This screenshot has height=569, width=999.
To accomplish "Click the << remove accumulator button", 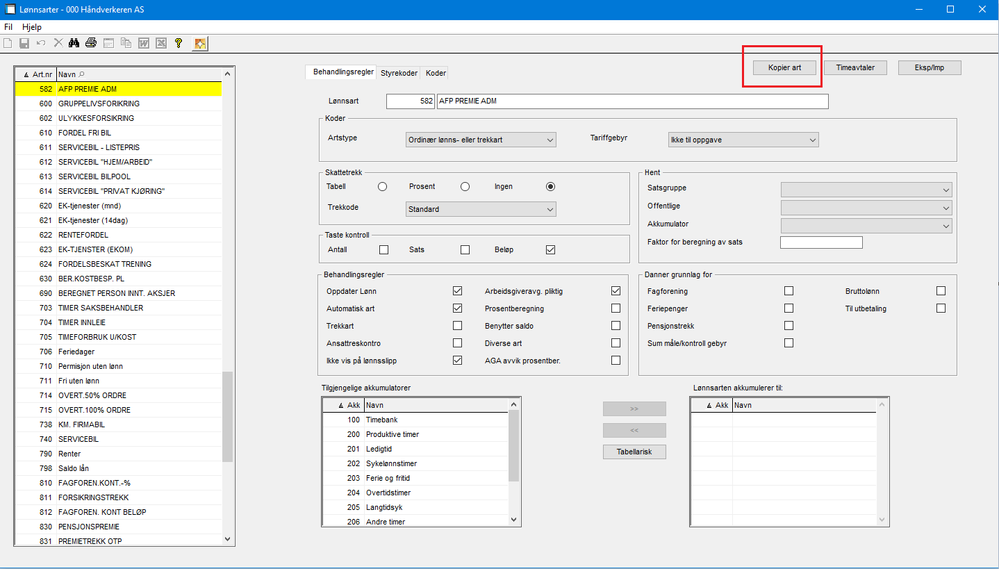I will [x=635, y=431].
